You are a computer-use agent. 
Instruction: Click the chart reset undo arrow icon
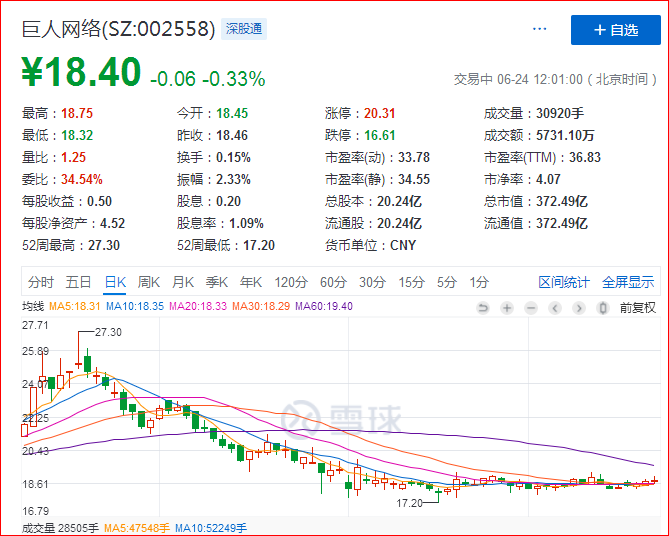tap(483, 308)
